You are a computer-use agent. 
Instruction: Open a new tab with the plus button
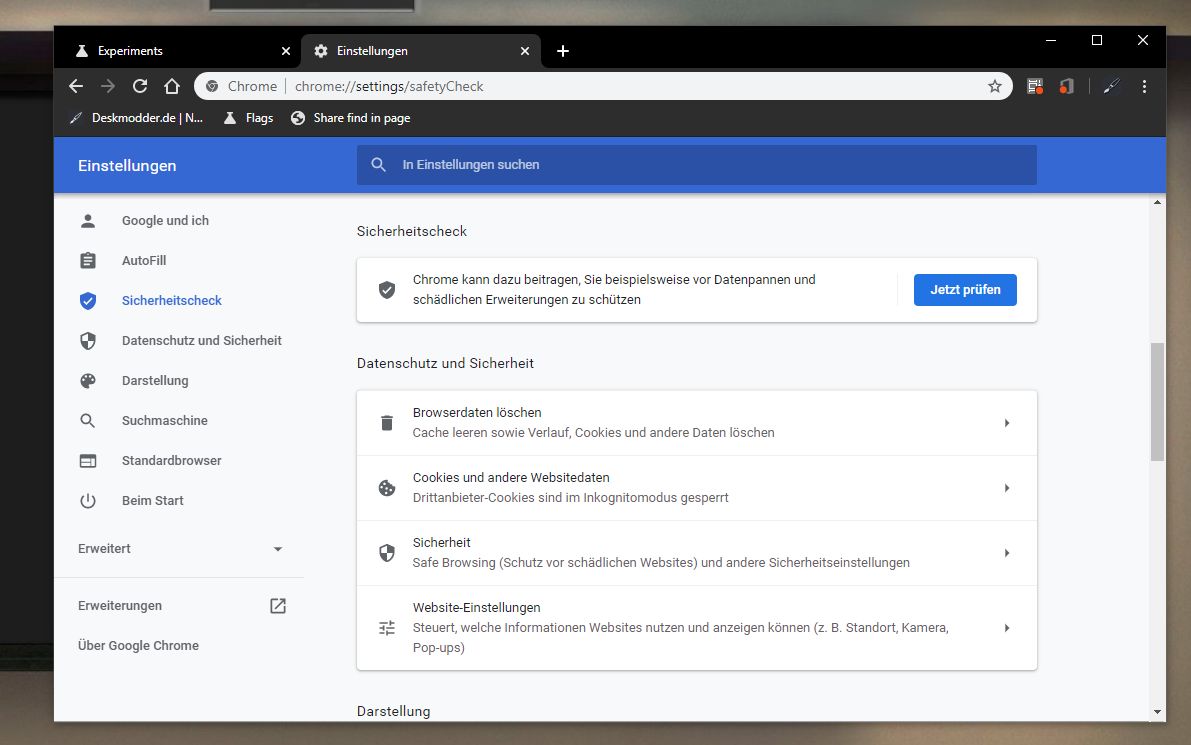pyautogui.click(x=563, y=51)
